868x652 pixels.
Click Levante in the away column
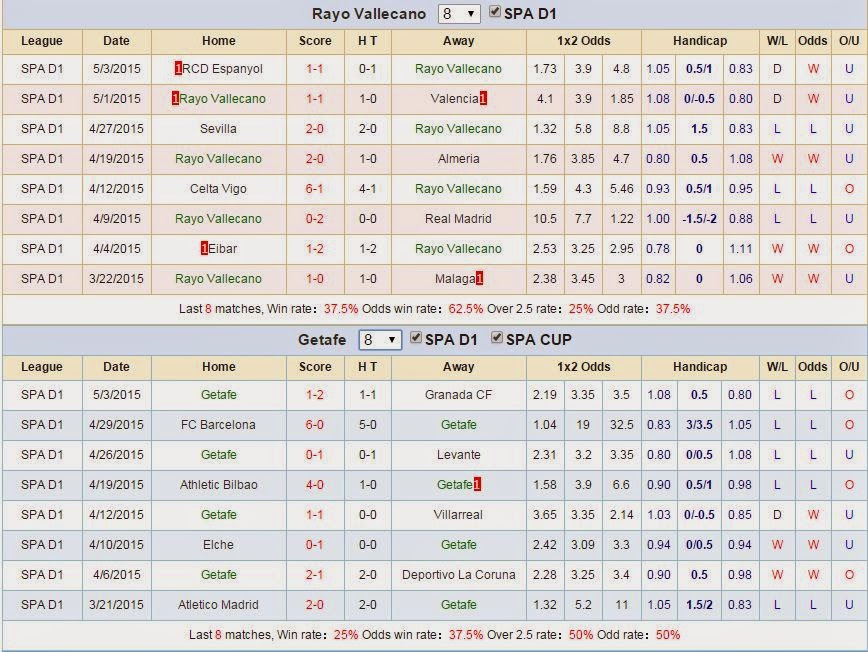click(x=458, y=454)
